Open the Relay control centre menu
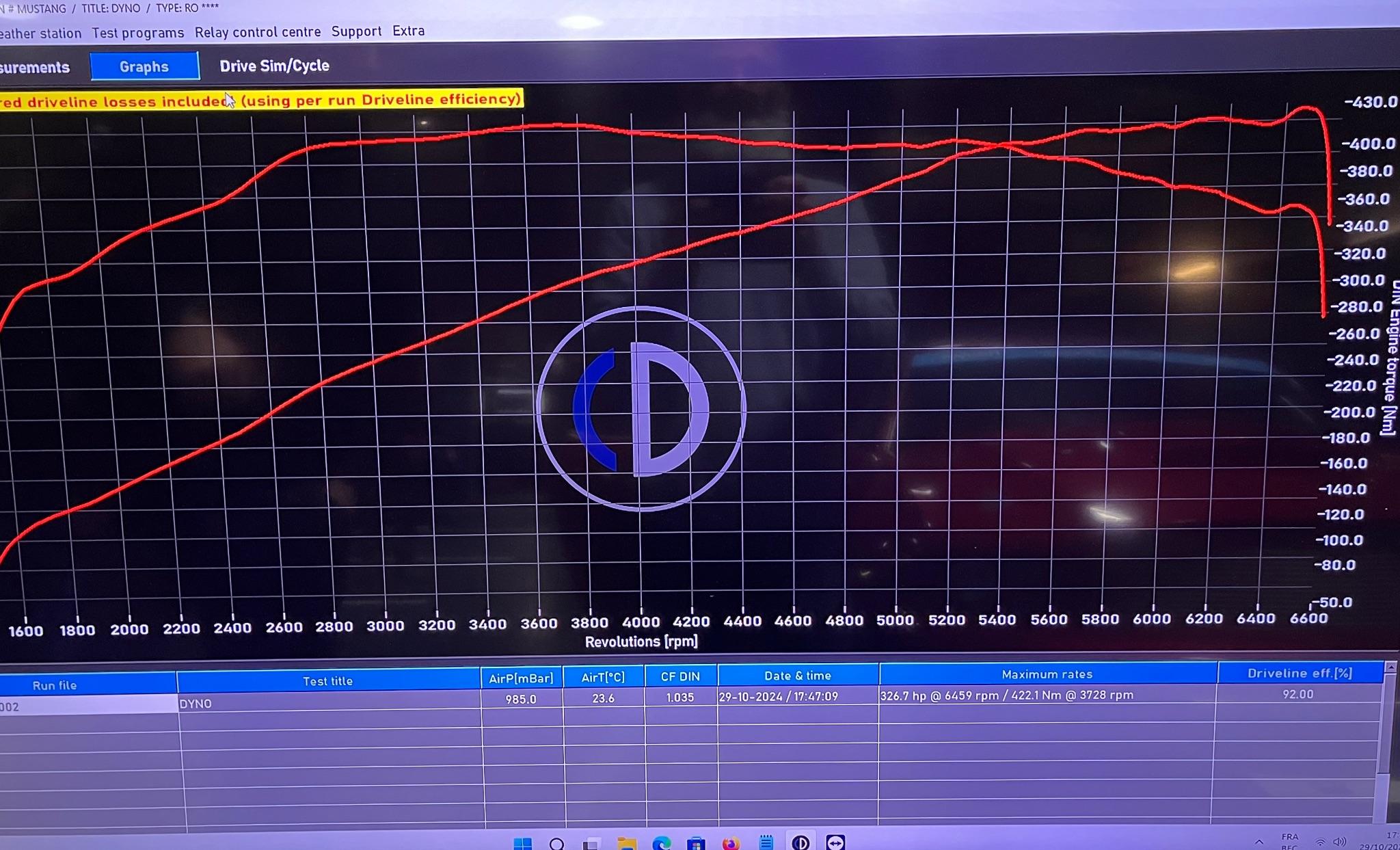This screenshot has height=850, width=1400. pyautogui.click(x=257, y=32)
